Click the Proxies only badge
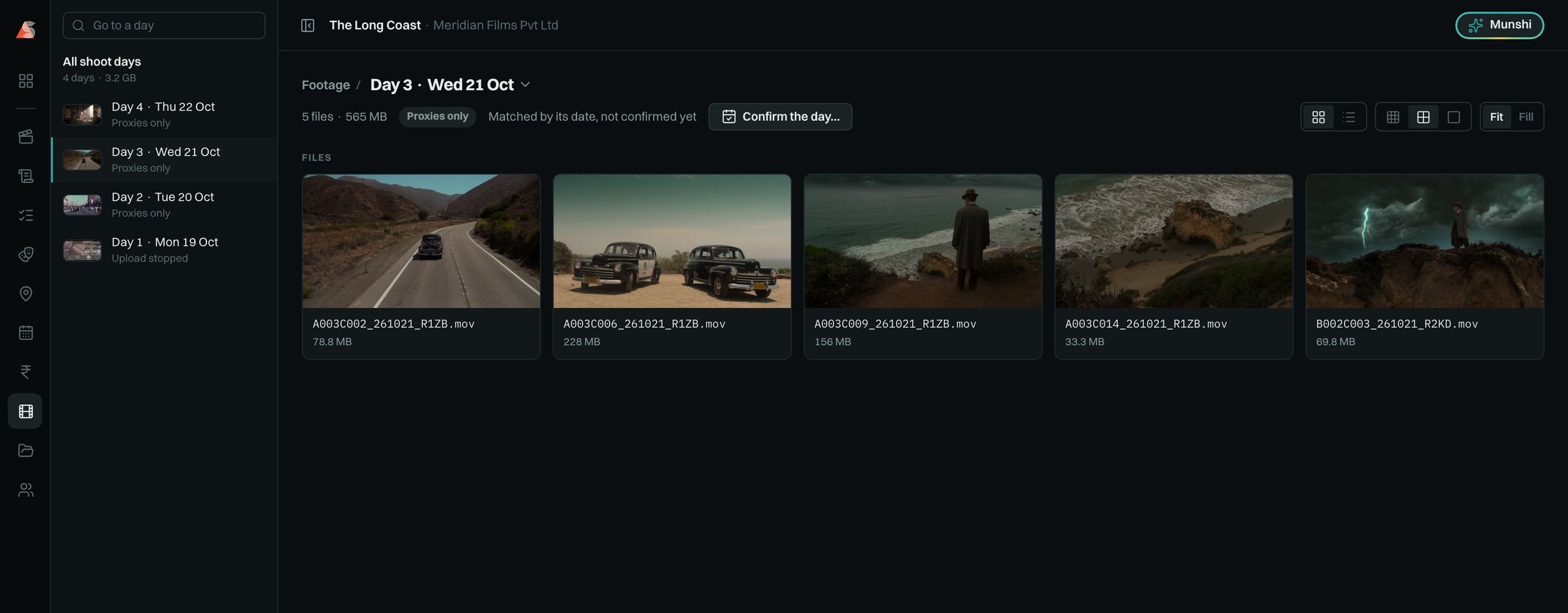This screenshot has height=613, width=1568. click(437, 116)
